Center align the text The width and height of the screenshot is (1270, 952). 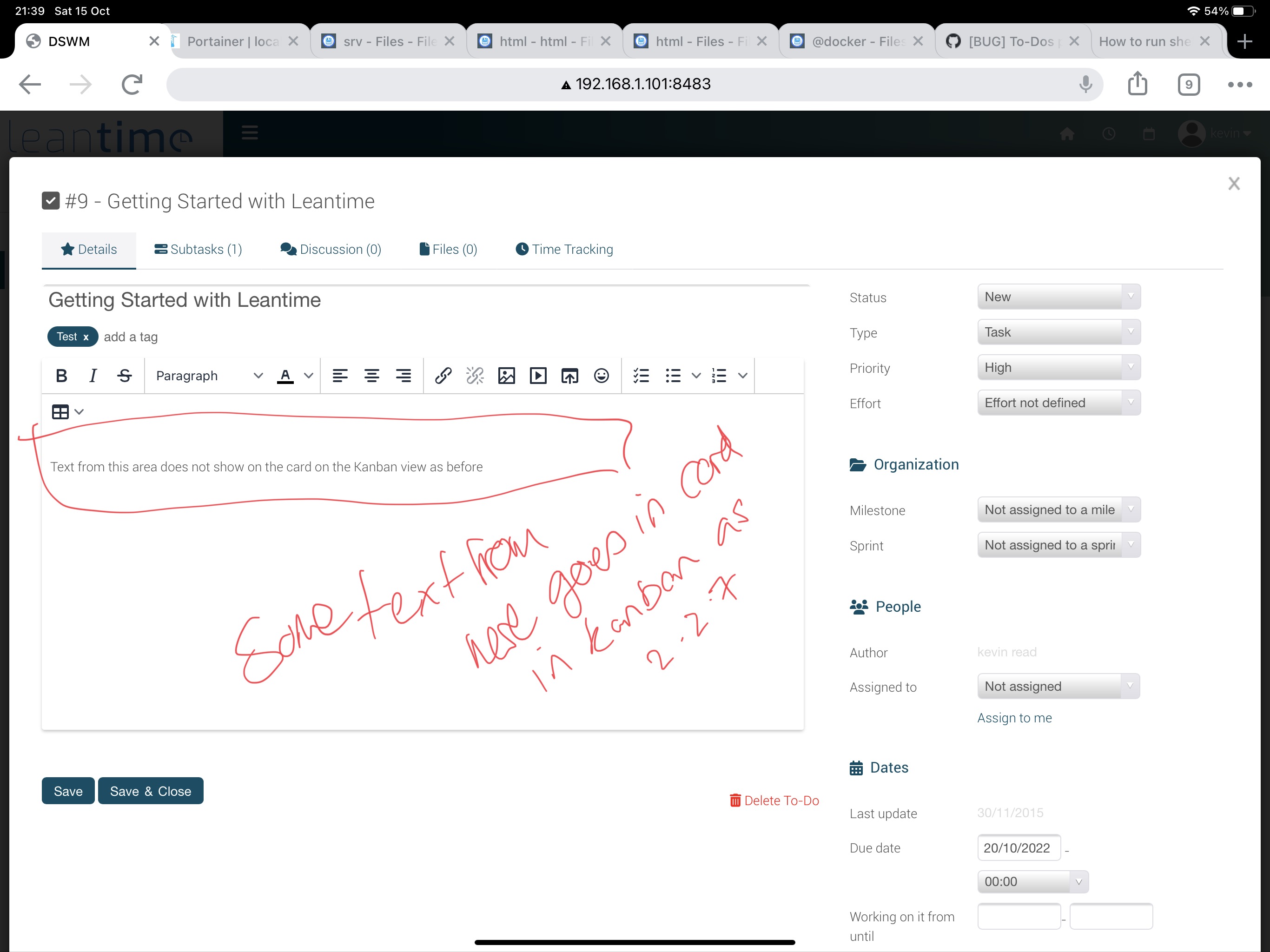[x=372, y=376]
